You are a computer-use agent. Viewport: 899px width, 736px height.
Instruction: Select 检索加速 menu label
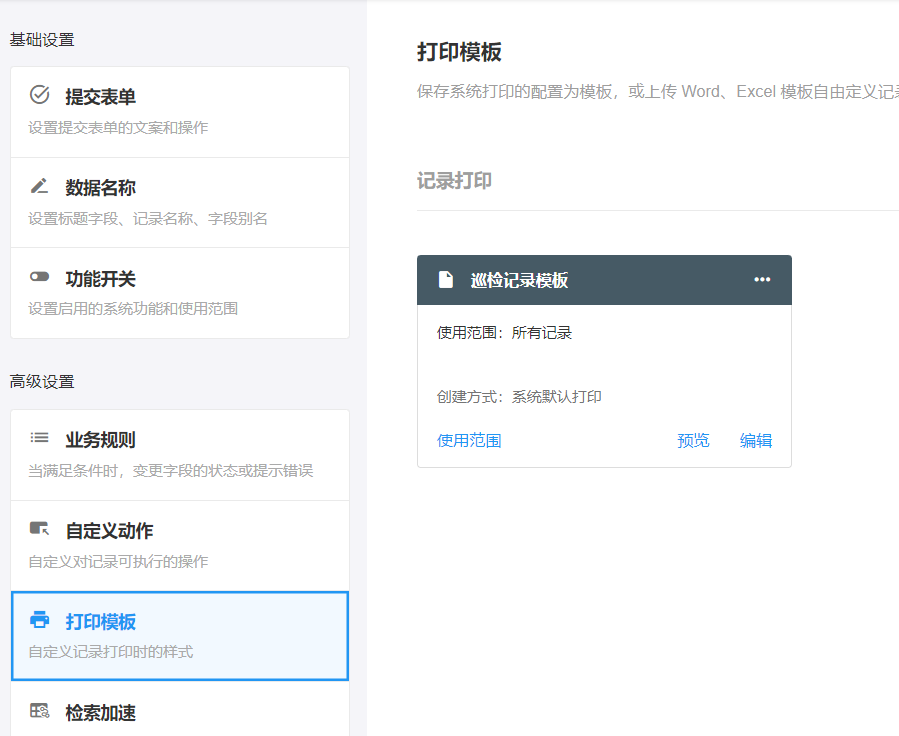click(101, 713)
